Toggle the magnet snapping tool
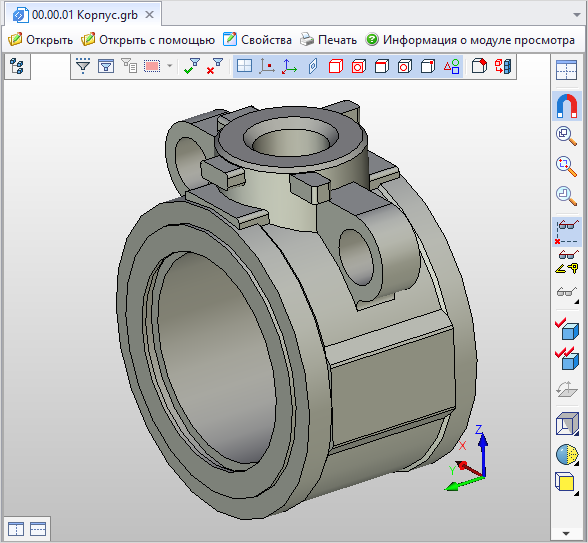The height and width of the screenshot is (543, 588). click(567, 105)
